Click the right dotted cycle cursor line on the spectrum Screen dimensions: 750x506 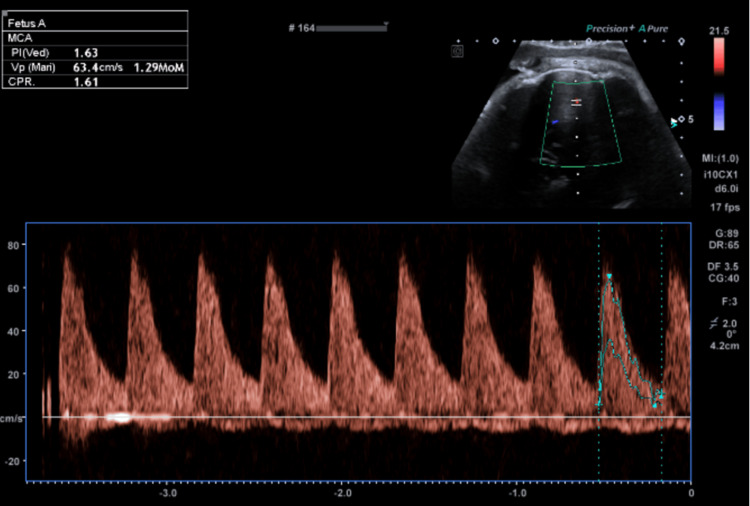pos(662,352)
